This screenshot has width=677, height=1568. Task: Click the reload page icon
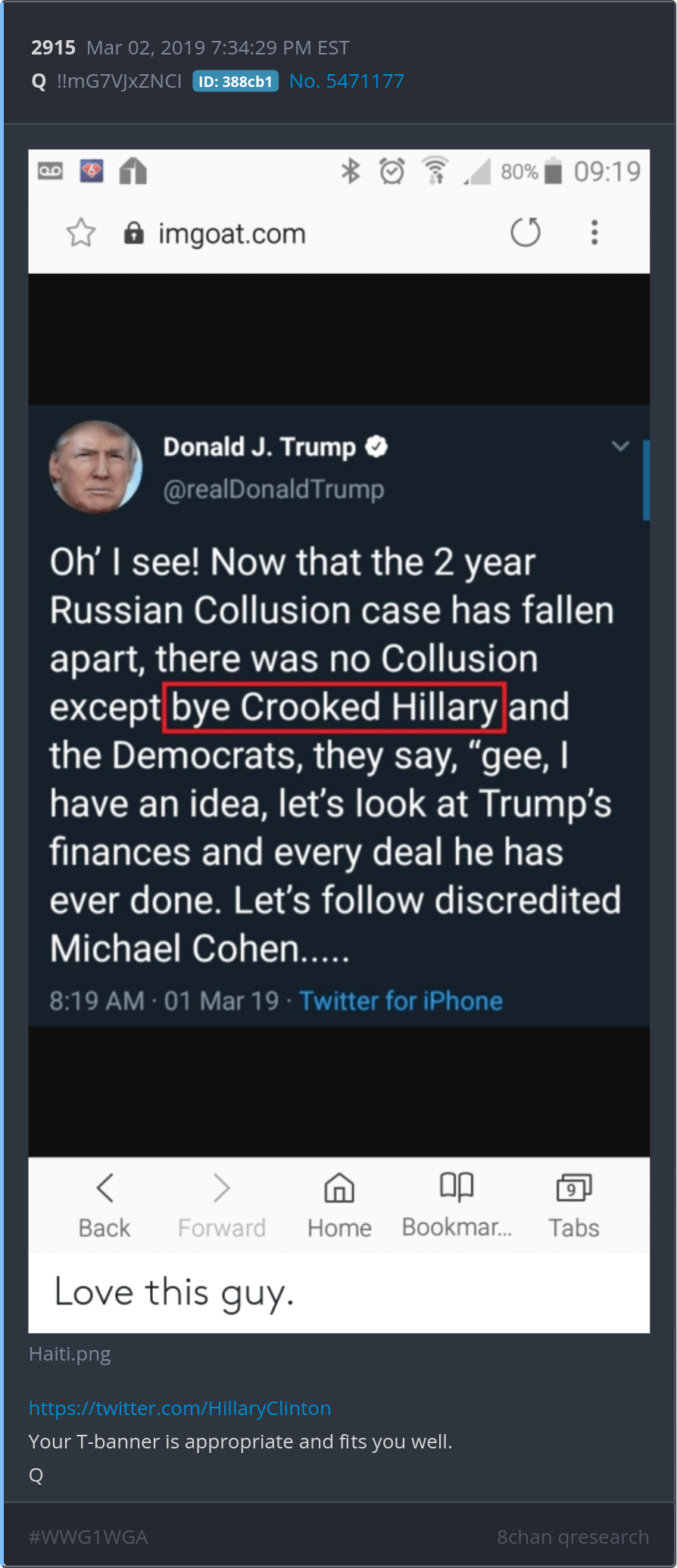tap(526, 232)
